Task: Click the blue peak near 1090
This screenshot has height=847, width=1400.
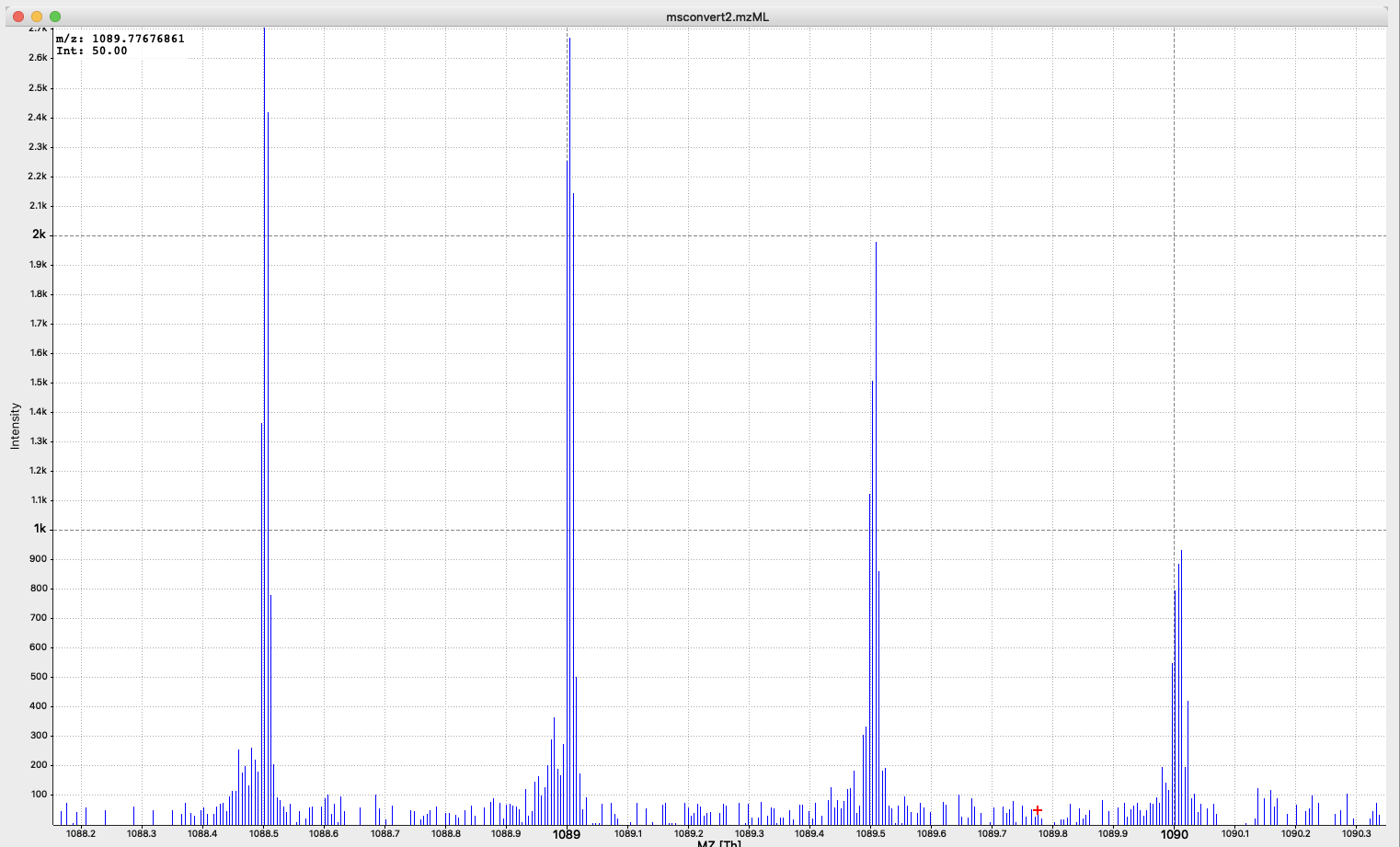Action: 1181,644
